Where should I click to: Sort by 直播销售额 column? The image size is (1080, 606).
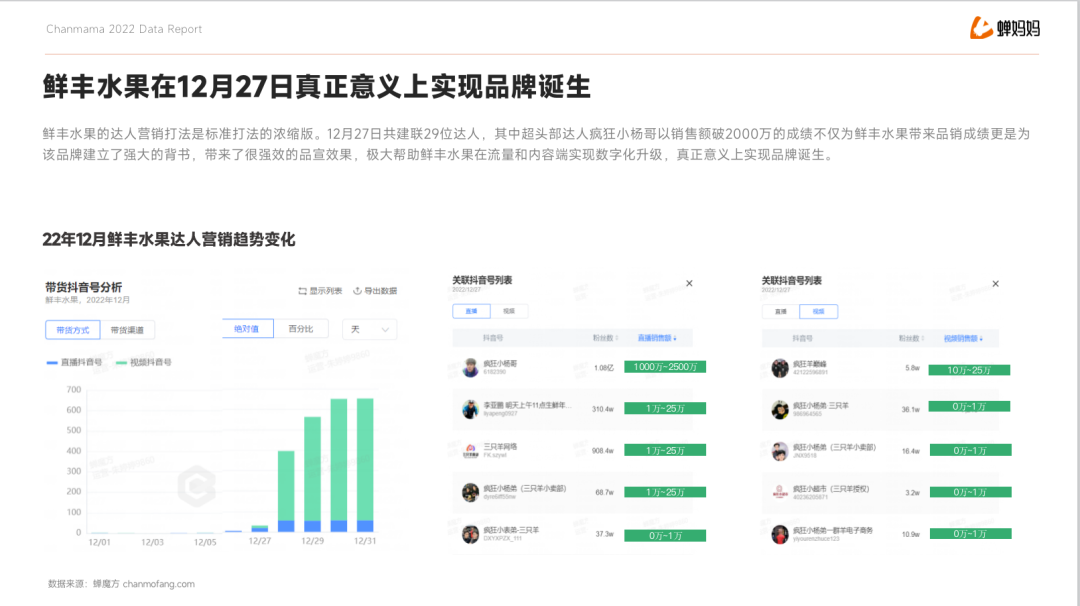pos(656,338)
